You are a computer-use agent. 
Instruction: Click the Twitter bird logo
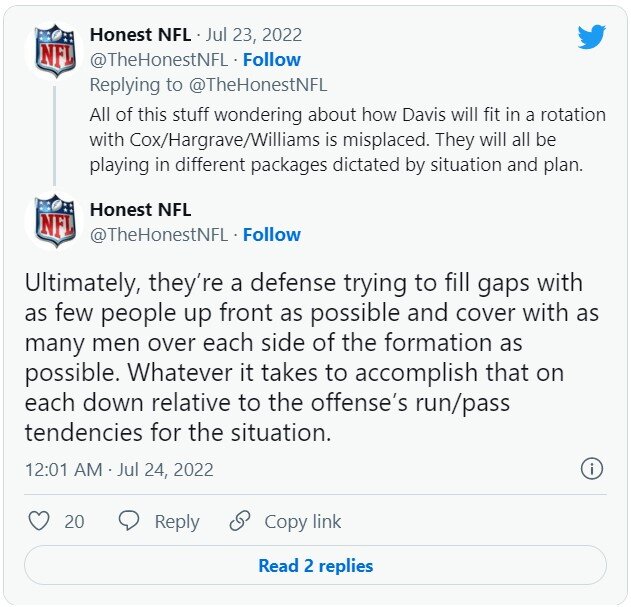click(592, 37)
